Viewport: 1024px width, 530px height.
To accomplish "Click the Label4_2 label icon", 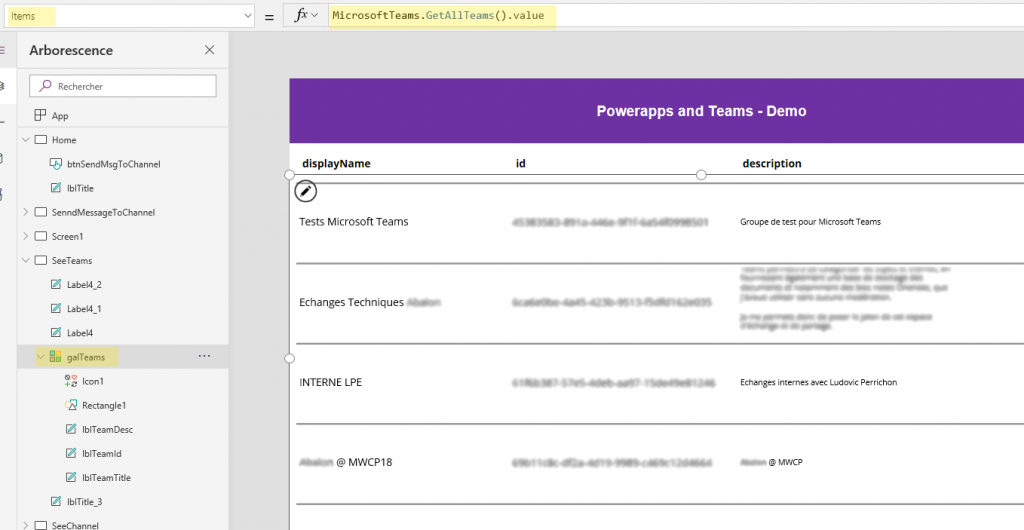I will 56,285.
